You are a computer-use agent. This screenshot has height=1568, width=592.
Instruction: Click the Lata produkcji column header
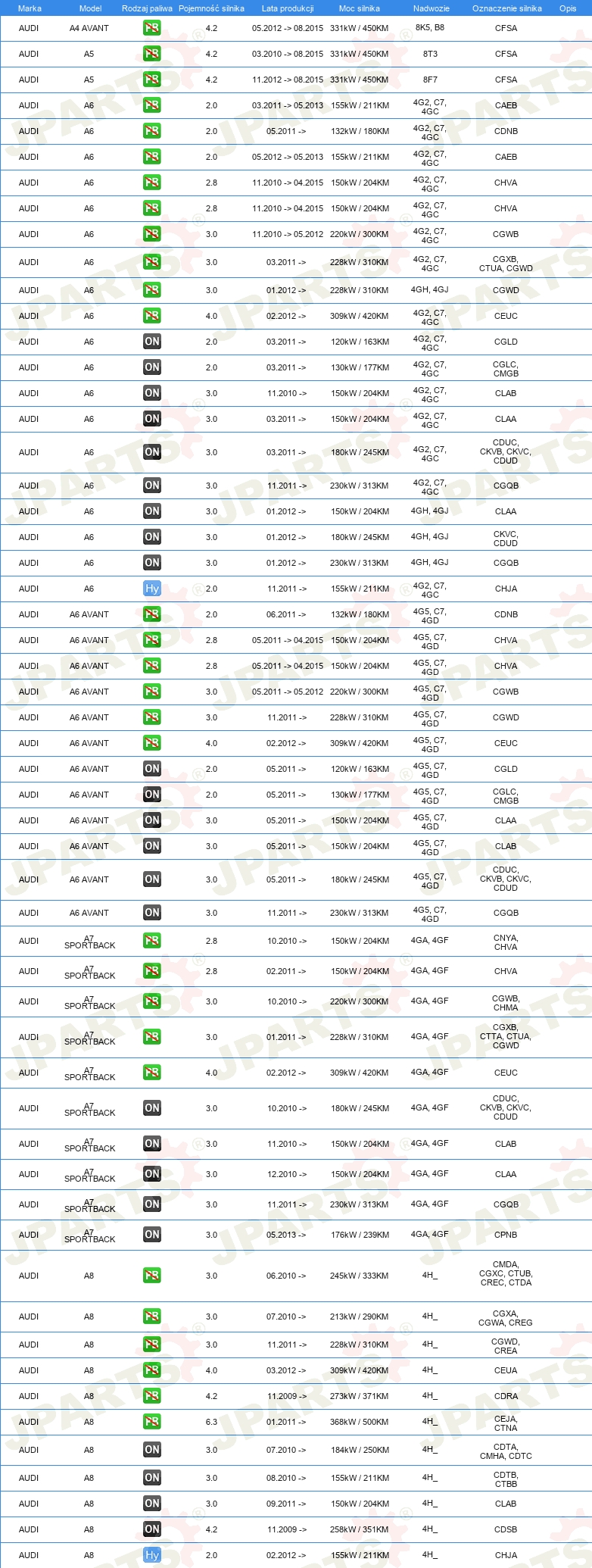[288, 8]
